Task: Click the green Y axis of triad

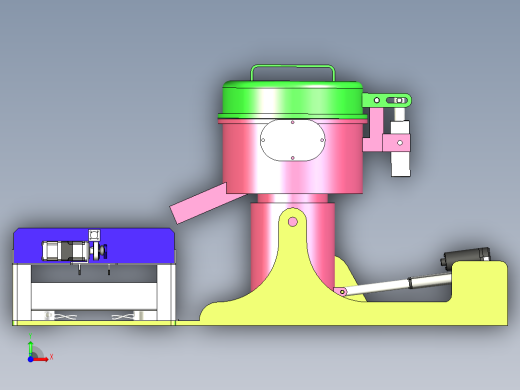Action: (x=30, y=348)
